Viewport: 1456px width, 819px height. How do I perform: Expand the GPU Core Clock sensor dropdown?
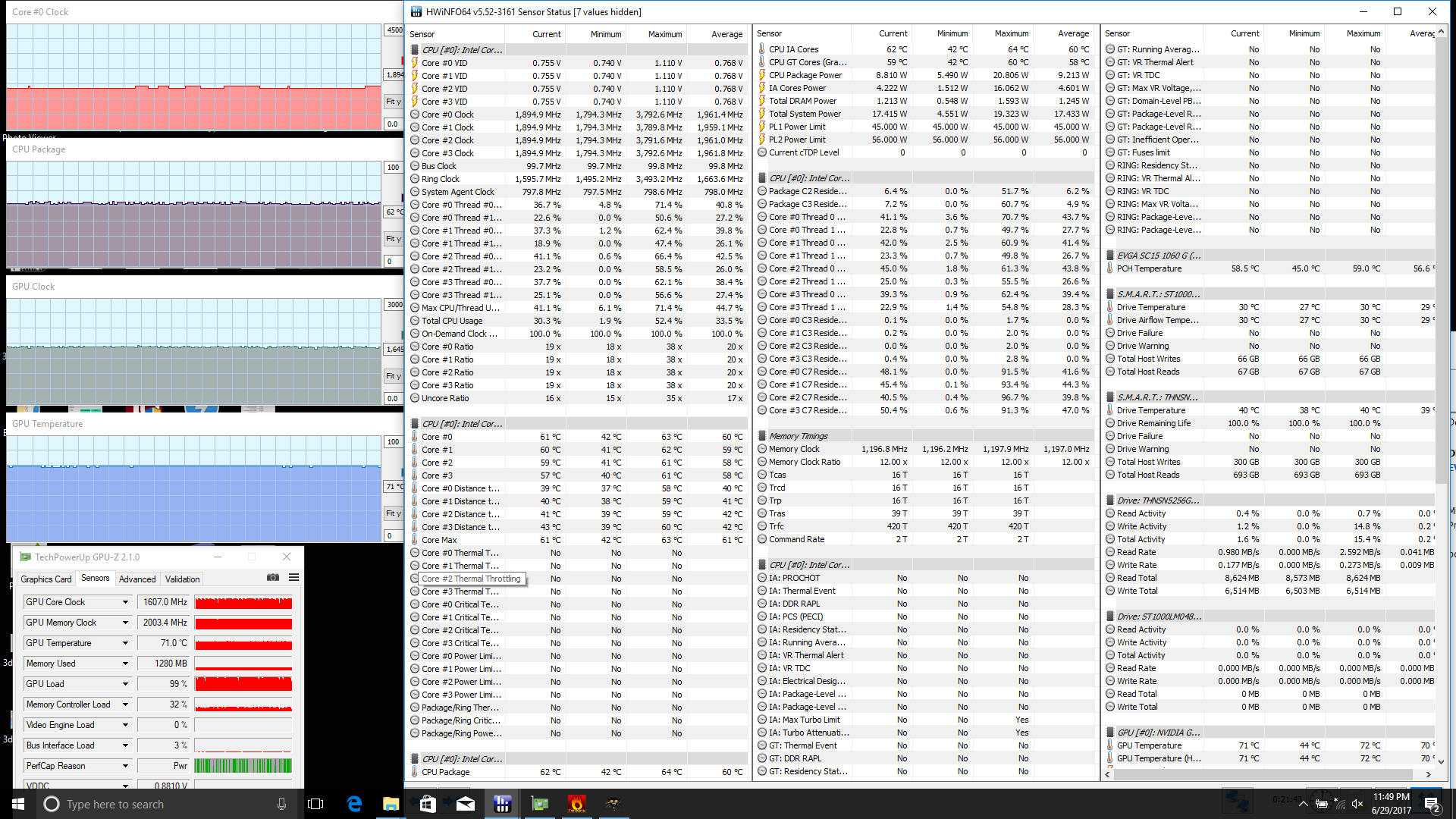click(x=125, y=602)
